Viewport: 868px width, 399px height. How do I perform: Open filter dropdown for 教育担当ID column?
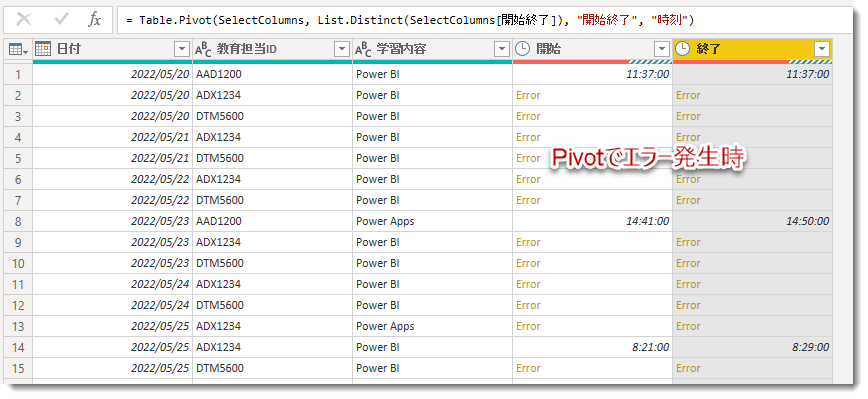click(x=342, y=49)
